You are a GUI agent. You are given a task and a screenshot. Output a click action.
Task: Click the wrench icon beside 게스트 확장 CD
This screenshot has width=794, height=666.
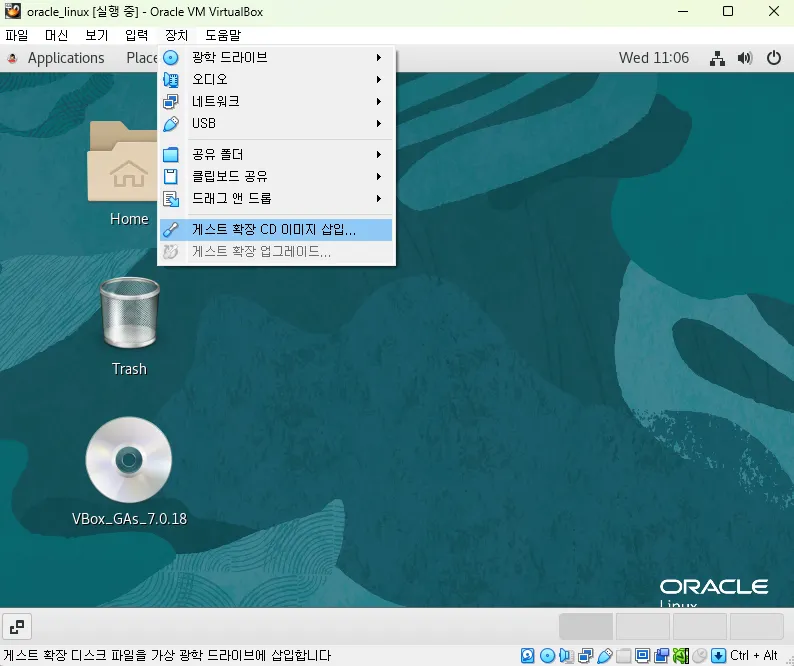(x=171, y=229)
